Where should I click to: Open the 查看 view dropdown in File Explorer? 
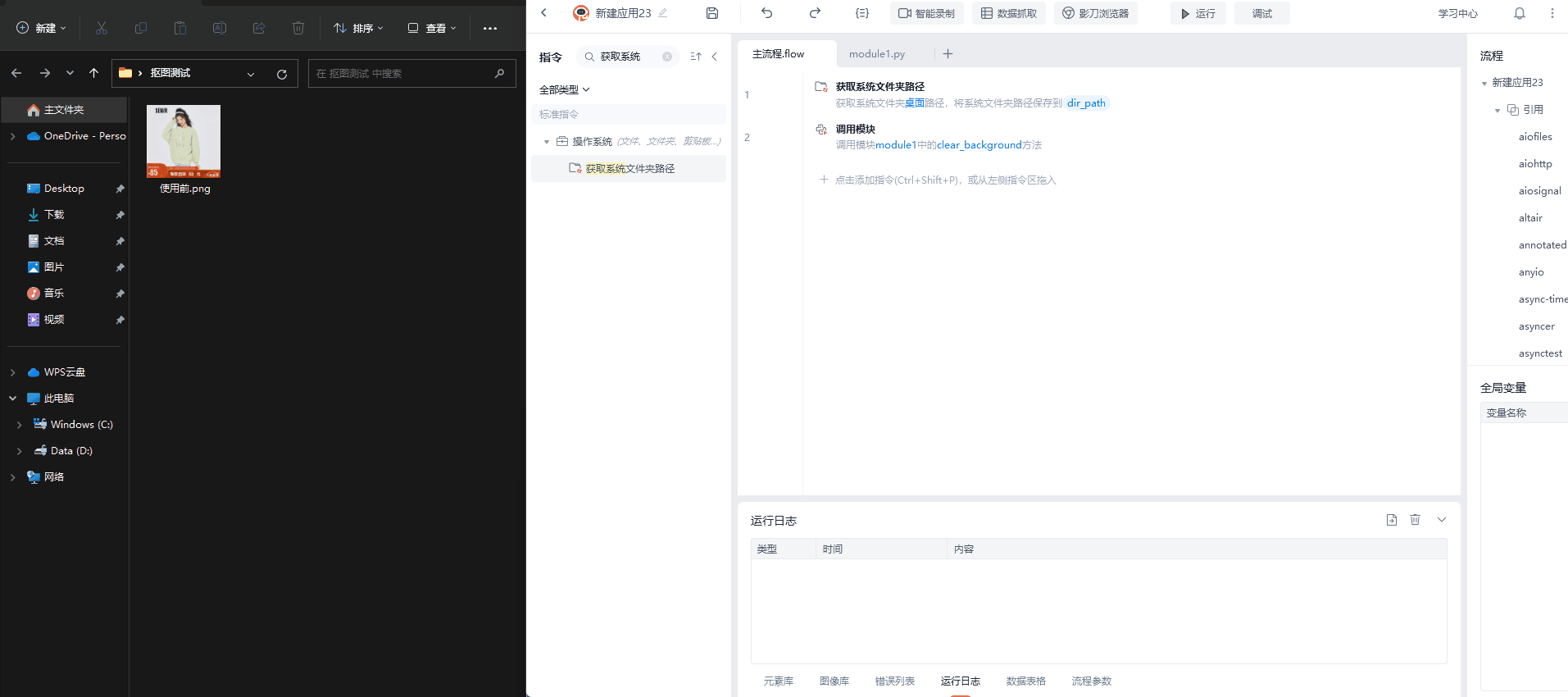(432, 28)
